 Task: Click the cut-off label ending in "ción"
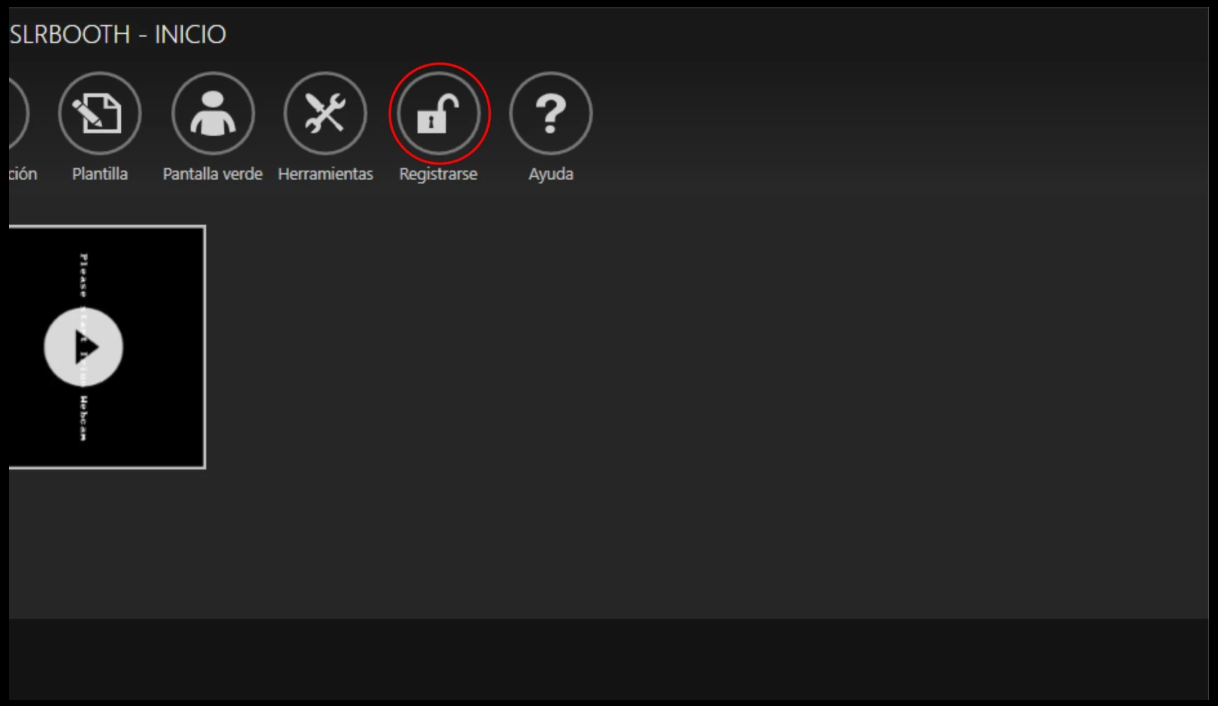pyautogui.click(x=23, y=174)
